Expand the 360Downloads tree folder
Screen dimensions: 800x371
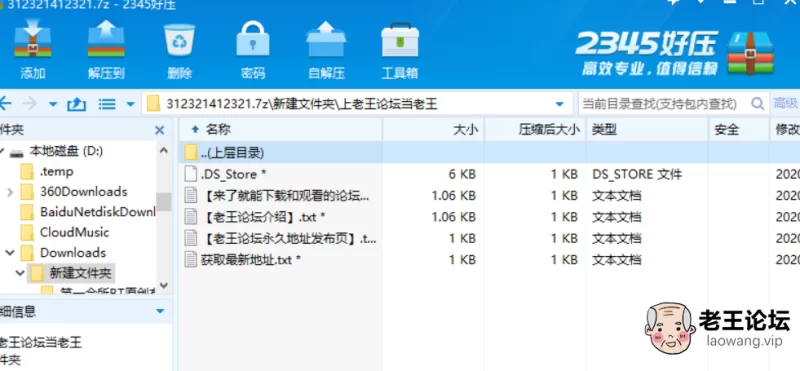click(x=10, y=192)
